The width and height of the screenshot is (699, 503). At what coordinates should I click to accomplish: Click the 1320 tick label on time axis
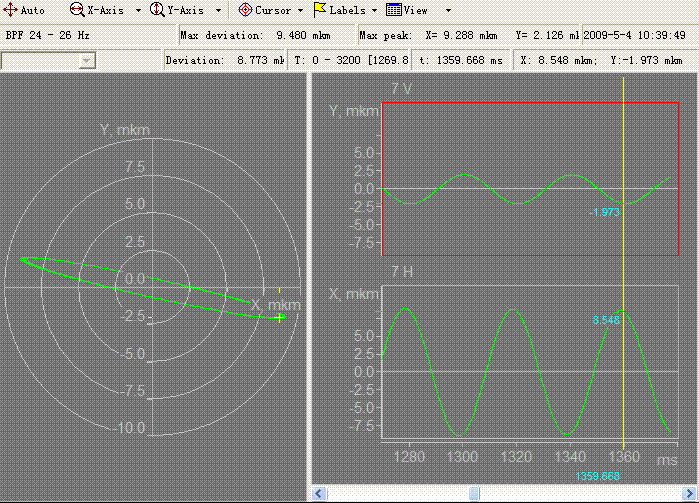point(516,457)
